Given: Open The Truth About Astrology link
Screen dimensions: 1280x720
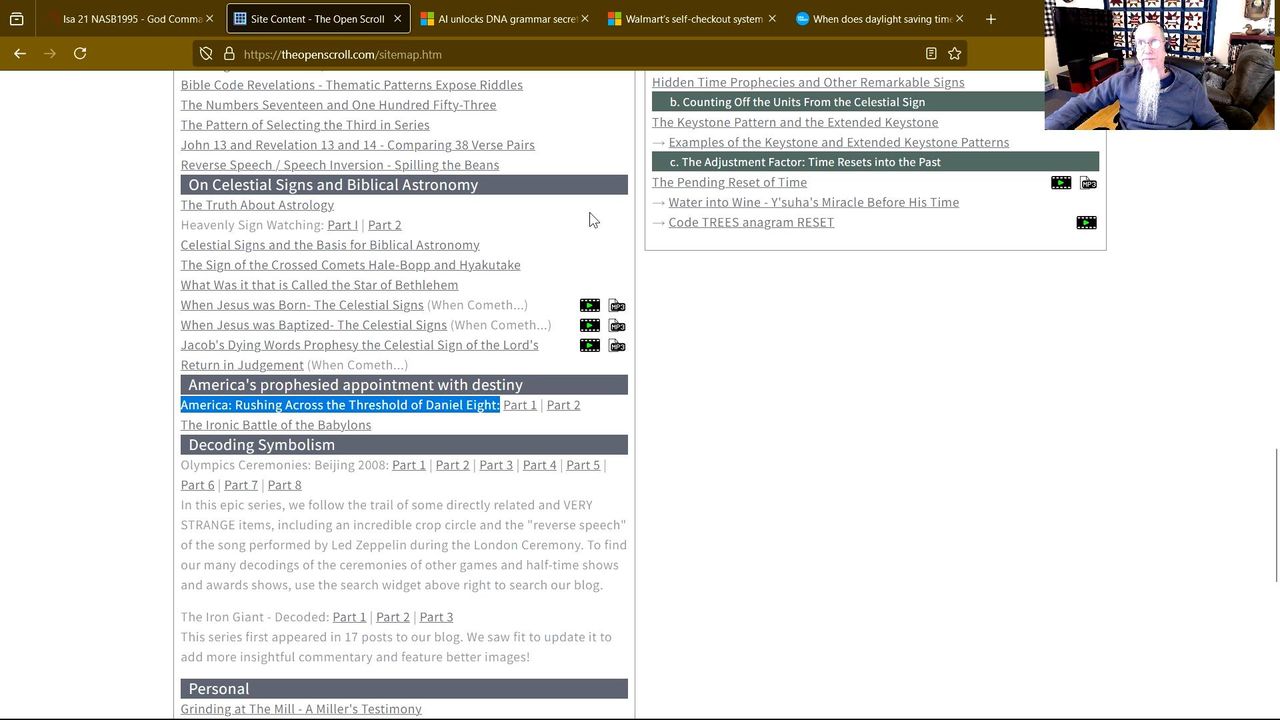Looking at the screenshot, I should point(257,205).
